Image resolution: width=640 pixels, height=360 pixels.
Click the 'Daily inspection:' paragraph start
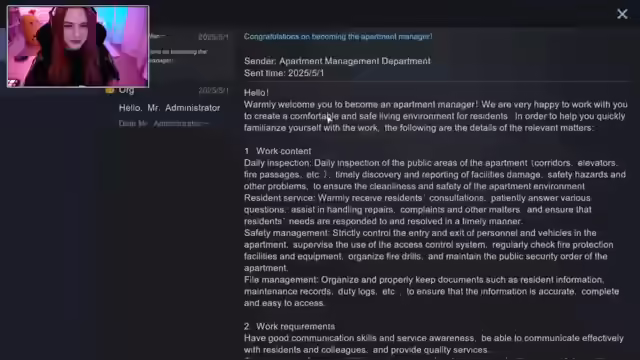tap(278, 163)
